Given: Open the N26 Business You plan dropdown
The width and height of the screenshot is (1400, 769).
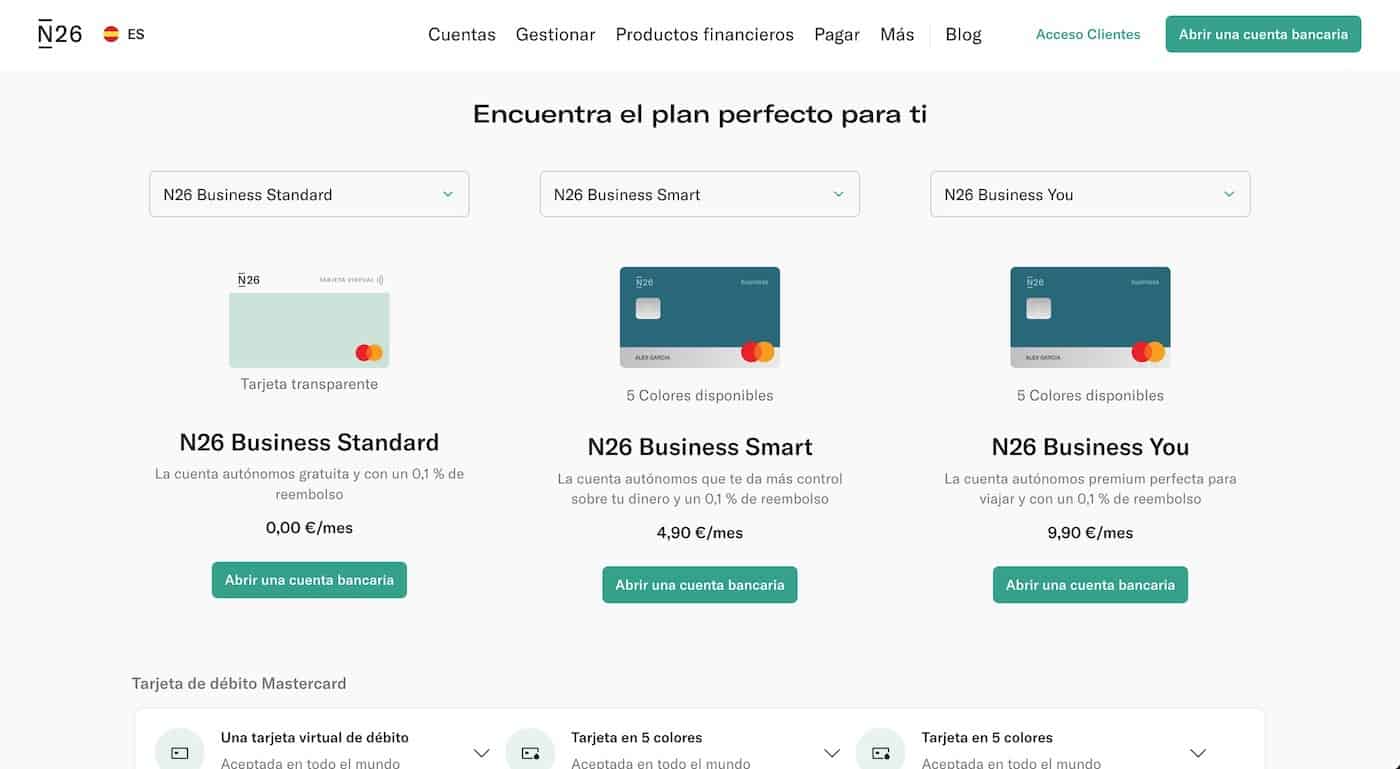Looking at the screenshot, I should [x=1090, y=194].
